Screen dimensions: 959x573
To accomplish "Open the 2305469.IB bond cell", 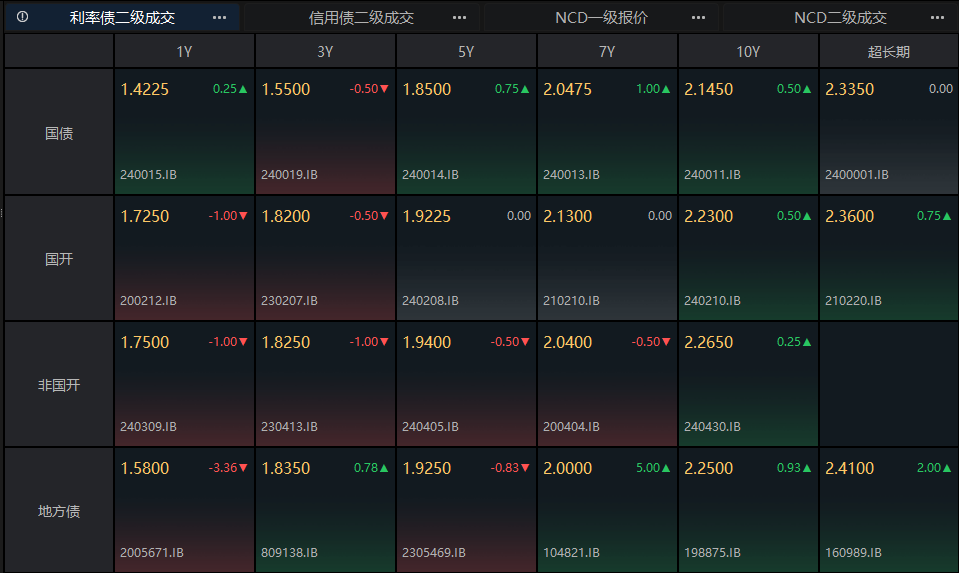I will [466, 510].
